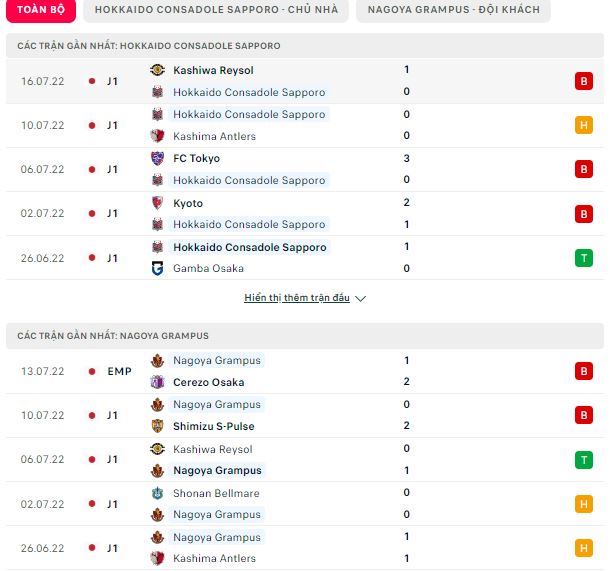The height and width of the screenshot is (571, 610).
Task: Click Kashiwa Reysol team logo, 16.07.22 match
Action: [x=156, y=71]
